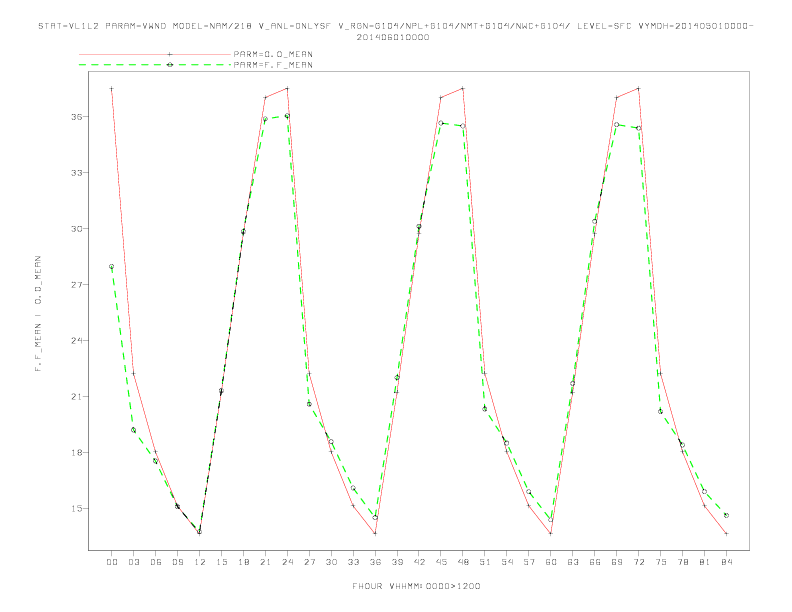Click y-axis tick label 21

77,397
